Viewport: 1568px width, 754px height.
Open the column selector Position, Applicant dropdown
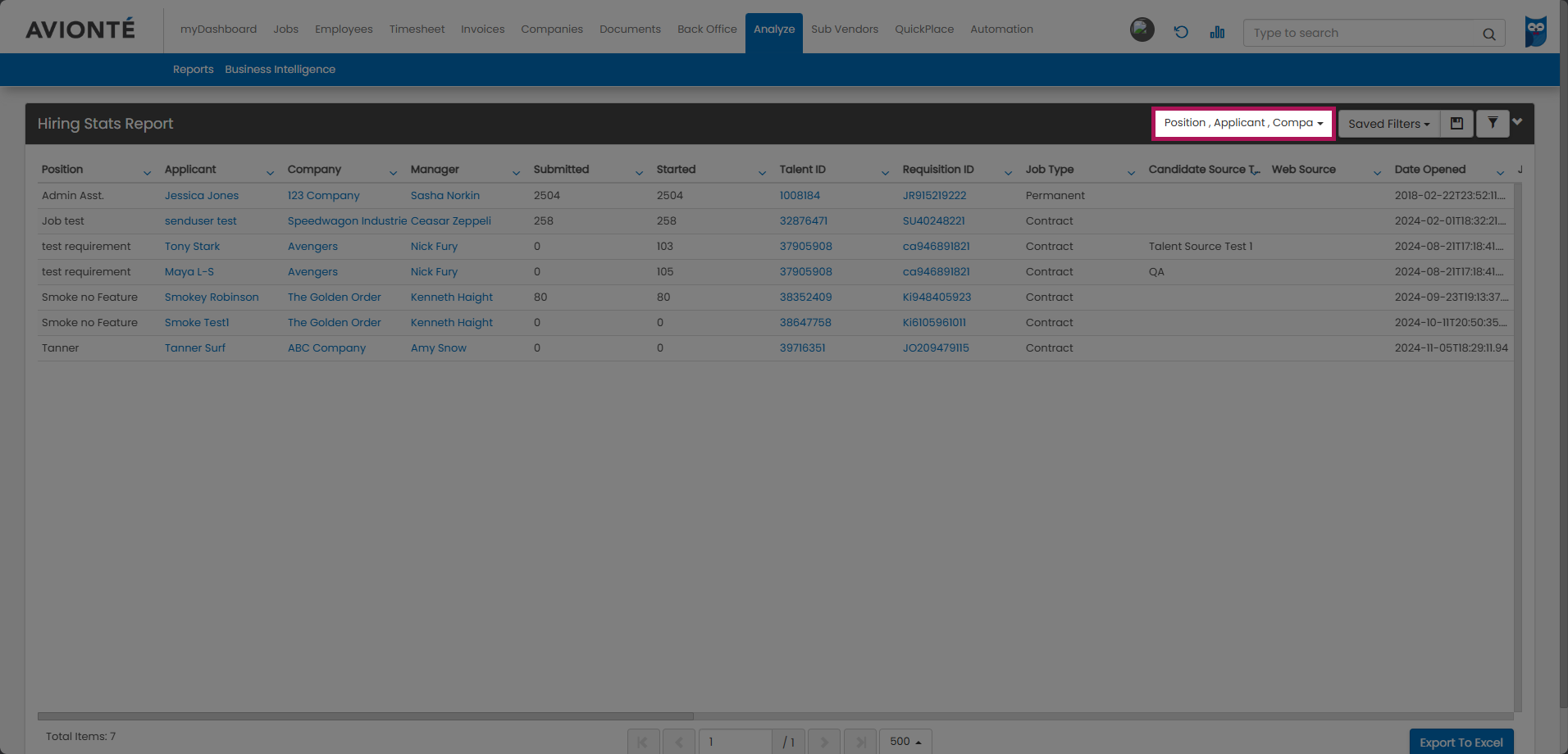pos(1243,123)
